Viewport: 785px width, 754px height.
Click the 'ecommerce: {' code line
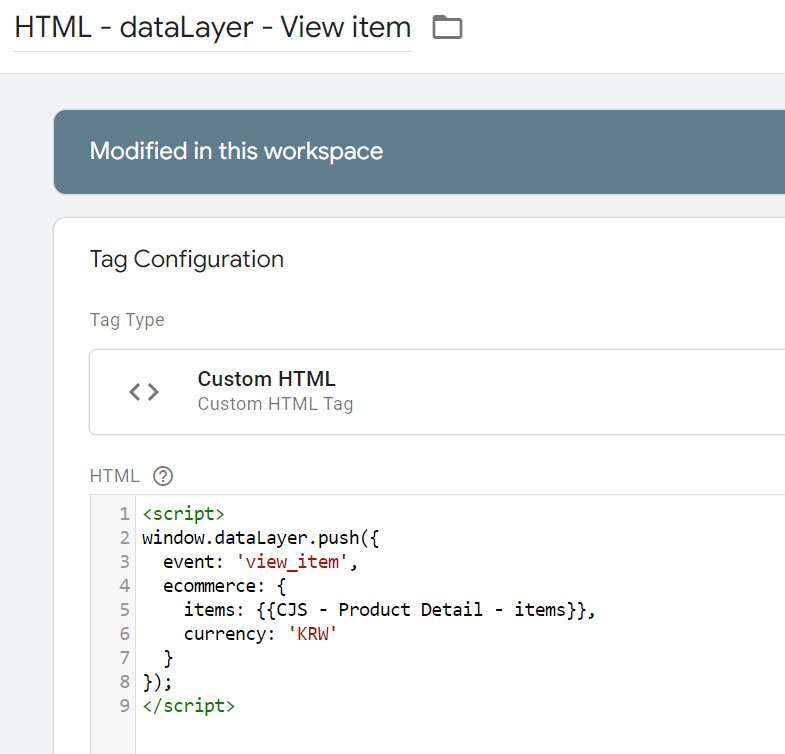click(224, 586)
